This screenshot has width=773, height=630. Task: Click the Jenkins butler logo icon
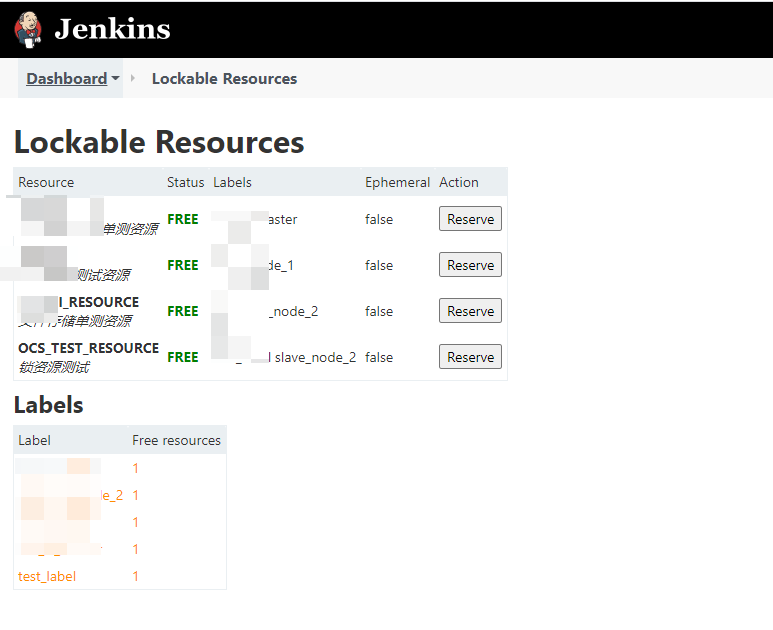click(x=28, y=30)
